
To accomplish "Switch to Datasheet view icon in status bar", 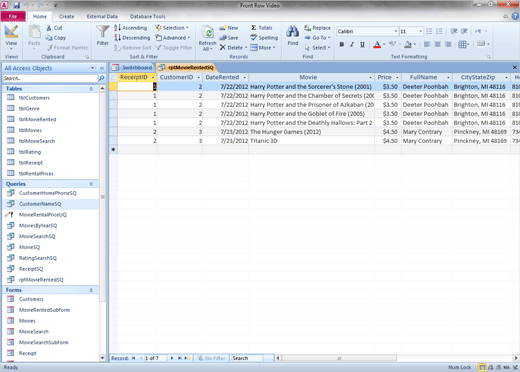I will 482,367.
